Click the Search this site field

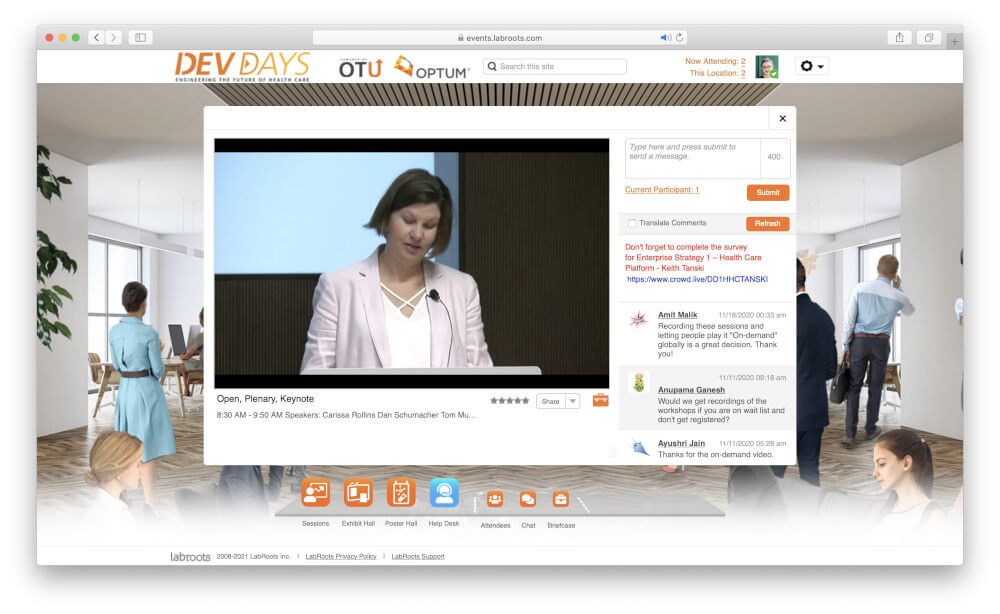pyautogui.click(x=555, y=66)
